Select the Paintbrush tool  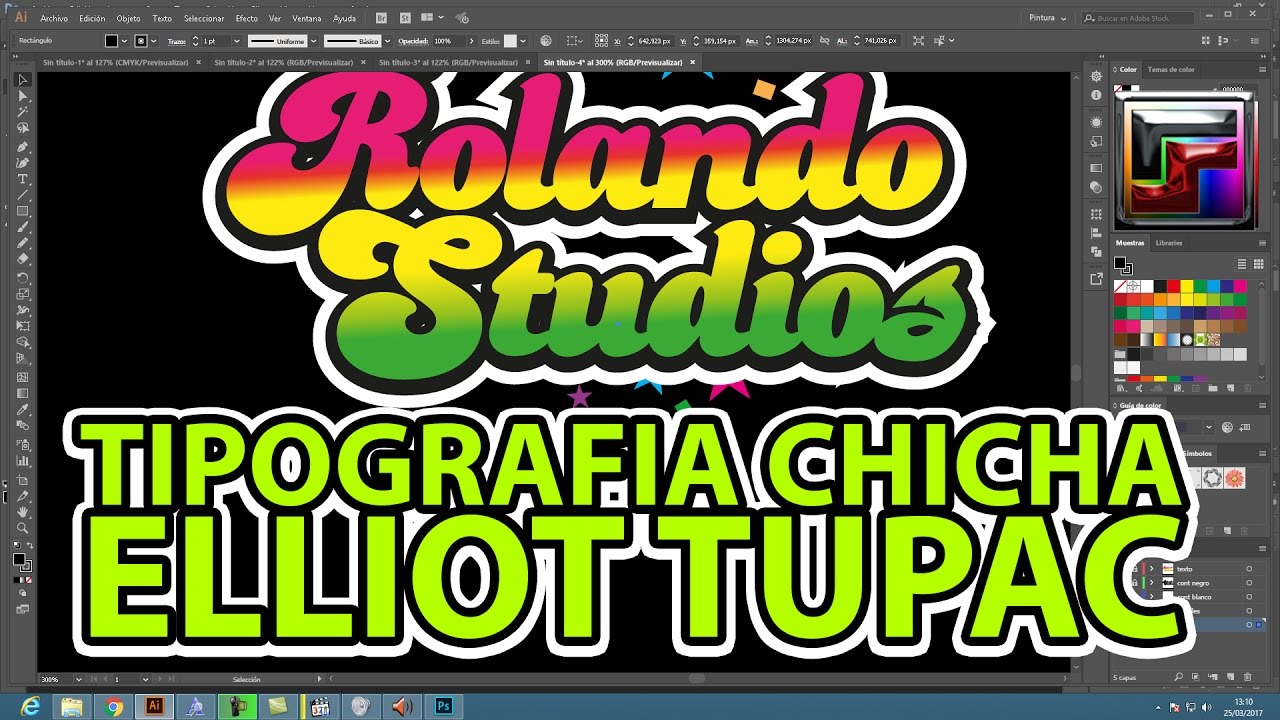coord(22,227)
